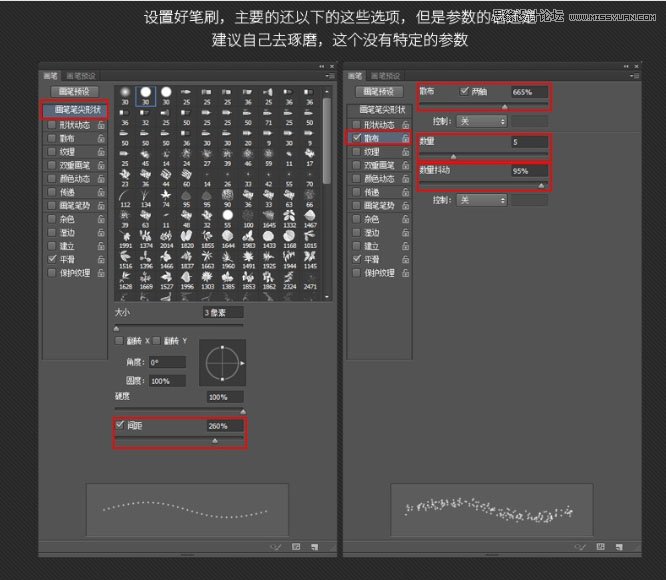Toggle 翻转 X checkbox
Viewport: 666px width, 580px height.
[119, 341]
